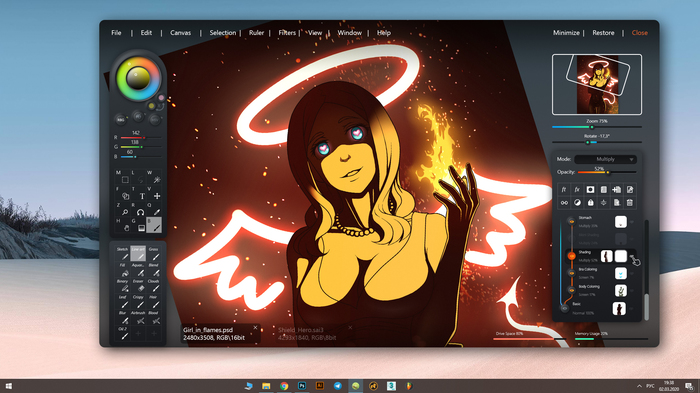The image size is (700, 393).
Task: Click the Mode dropdown arrow
Action: pyautogui.click(x=631, y=159)
